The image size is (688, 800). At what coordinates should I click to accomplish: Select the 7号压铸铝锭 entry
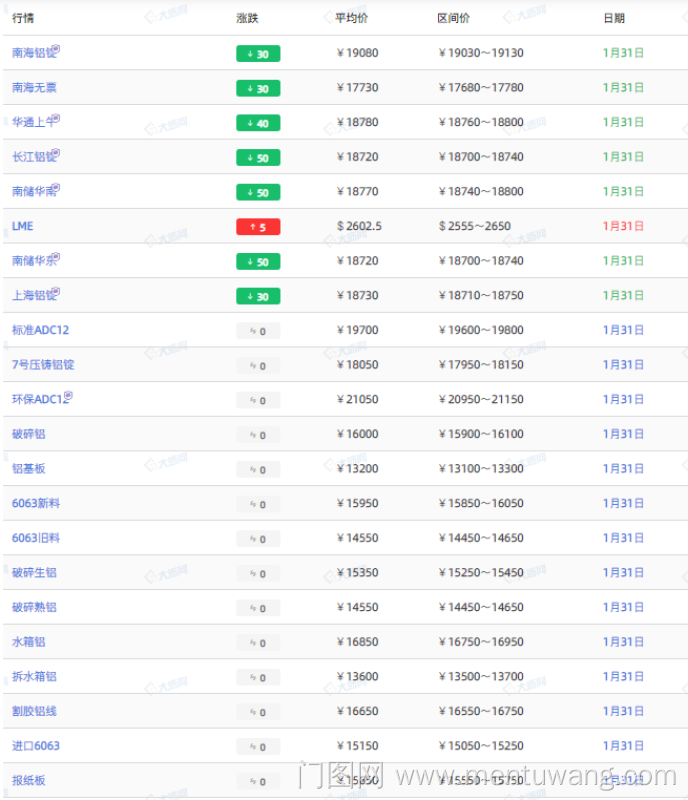pos(43,365)
